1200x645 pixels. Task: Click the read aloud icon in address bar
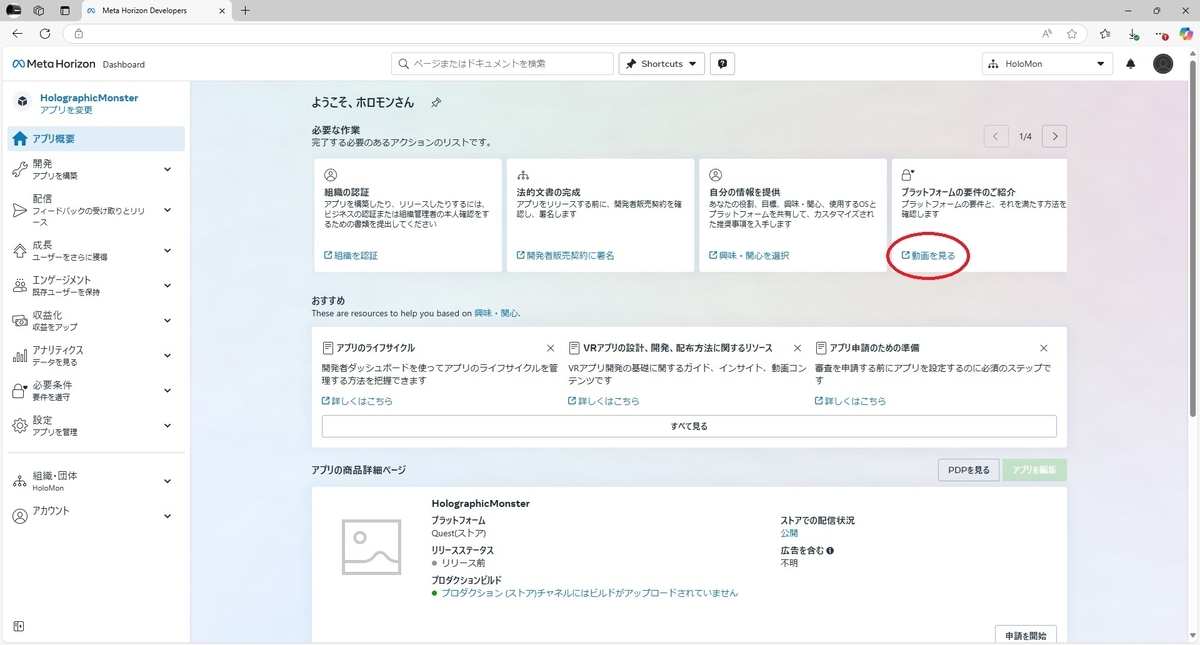tap(1047, 33)
